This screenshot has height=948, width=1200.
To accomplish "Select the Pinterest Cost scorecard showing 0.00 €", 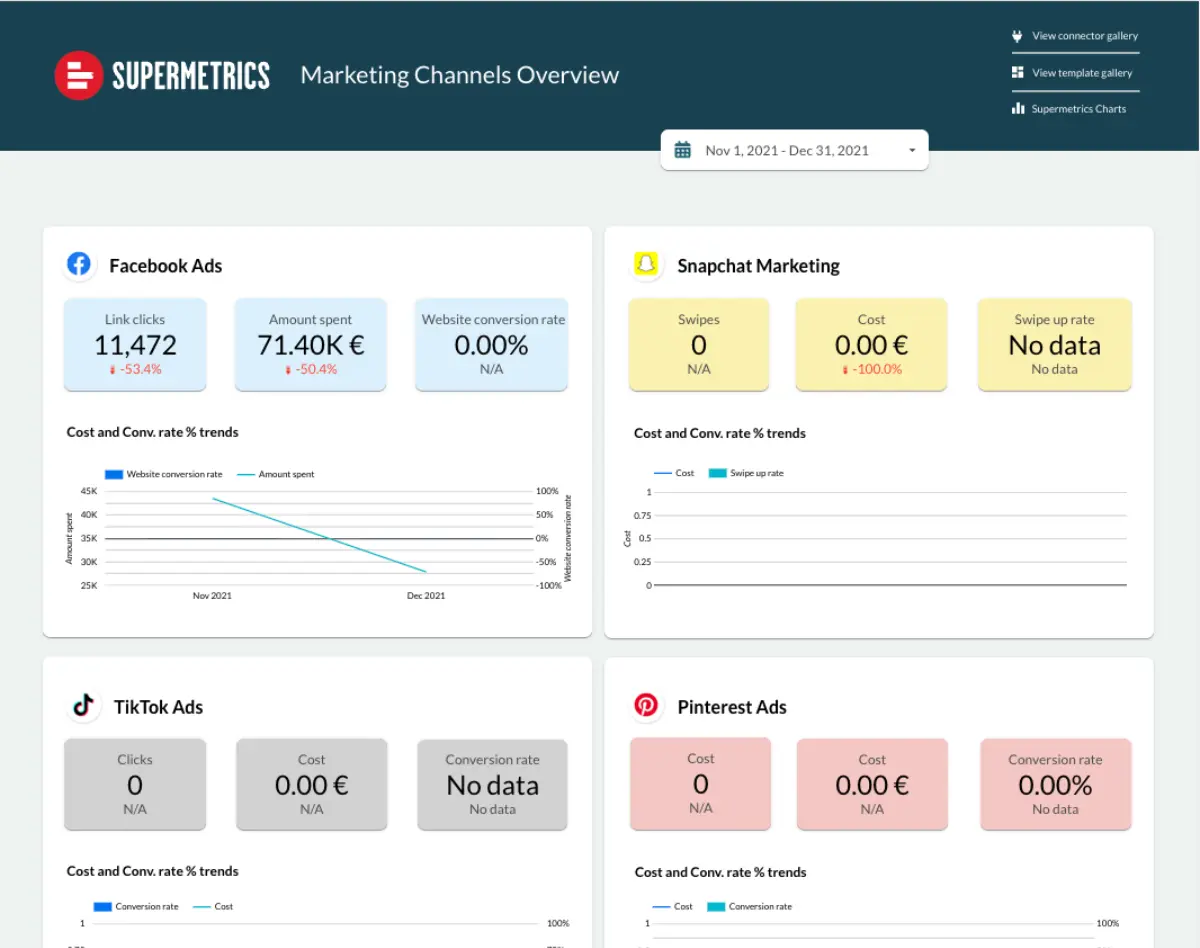I will [x=872, y=784].
